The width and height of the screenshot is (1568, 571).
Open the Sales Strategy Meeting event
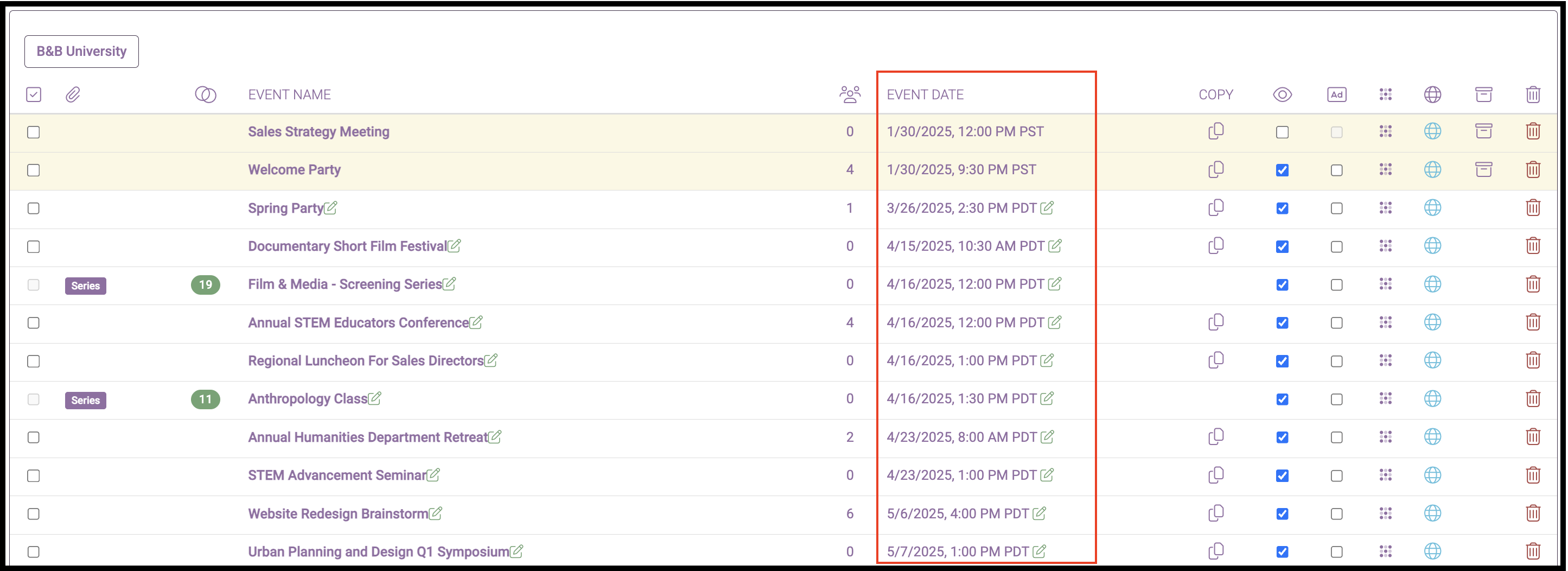pos(318,131)
